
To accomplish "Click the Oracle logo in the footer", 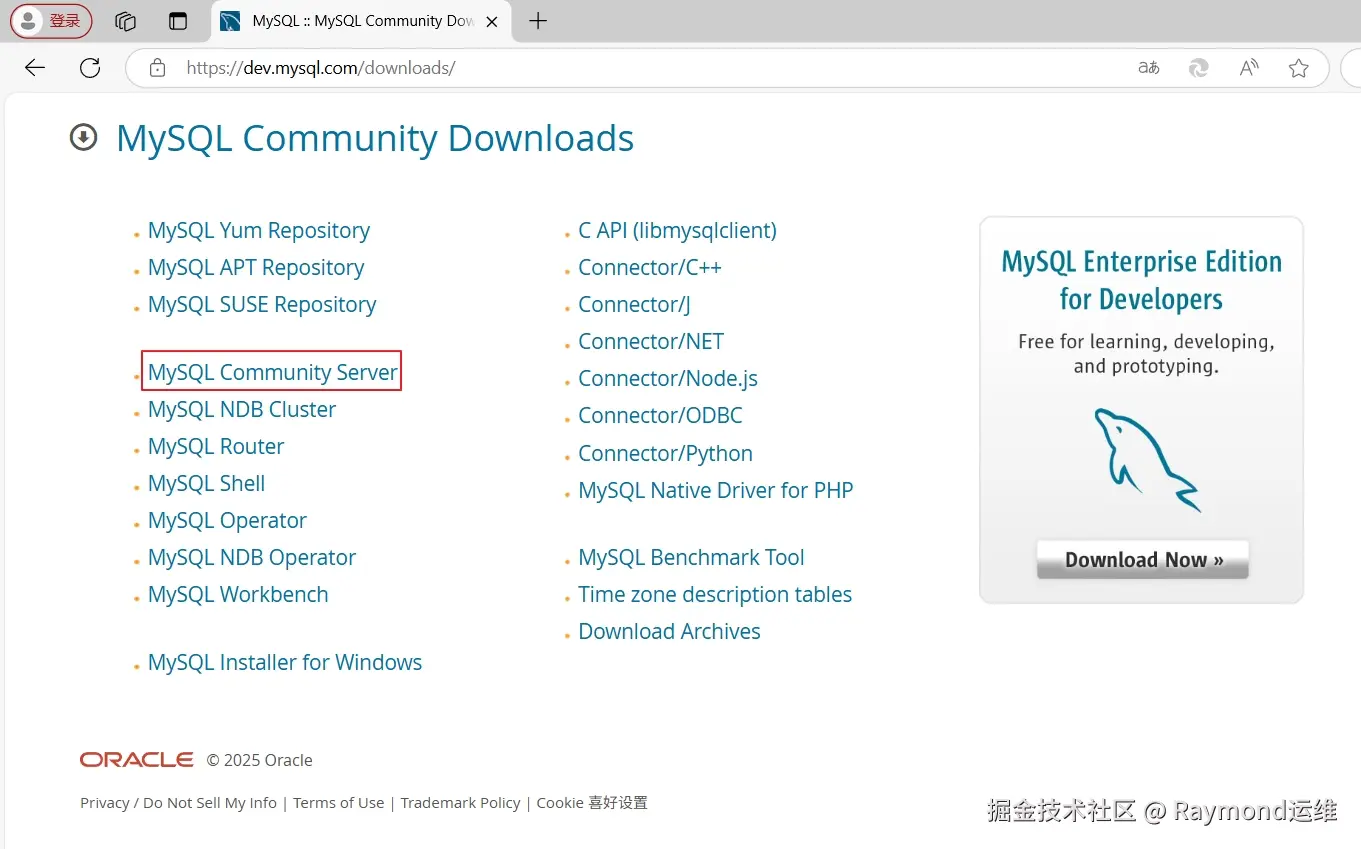I will click(137, 760).
